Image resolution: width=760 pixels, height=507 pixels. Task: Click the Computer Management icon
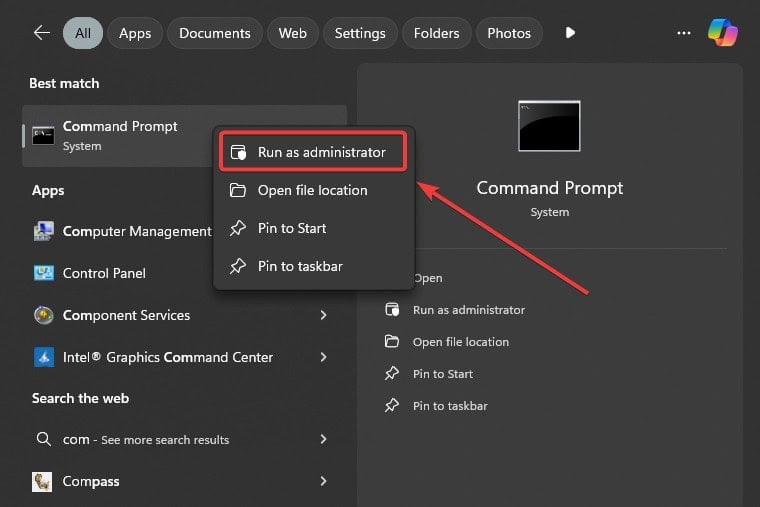coord(43,231)
